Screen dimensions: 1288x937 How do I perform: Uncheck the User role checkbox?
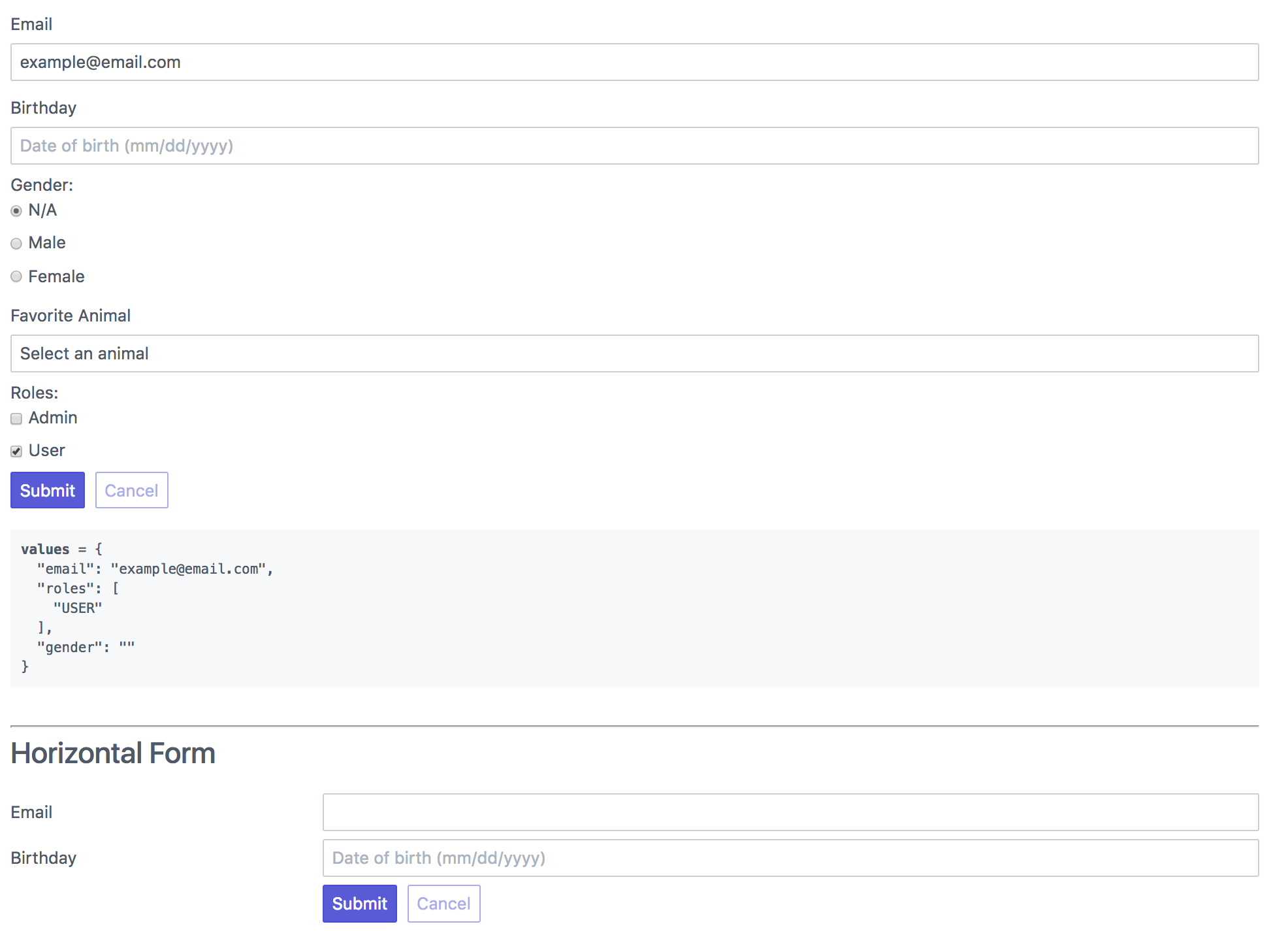[16, 452]
